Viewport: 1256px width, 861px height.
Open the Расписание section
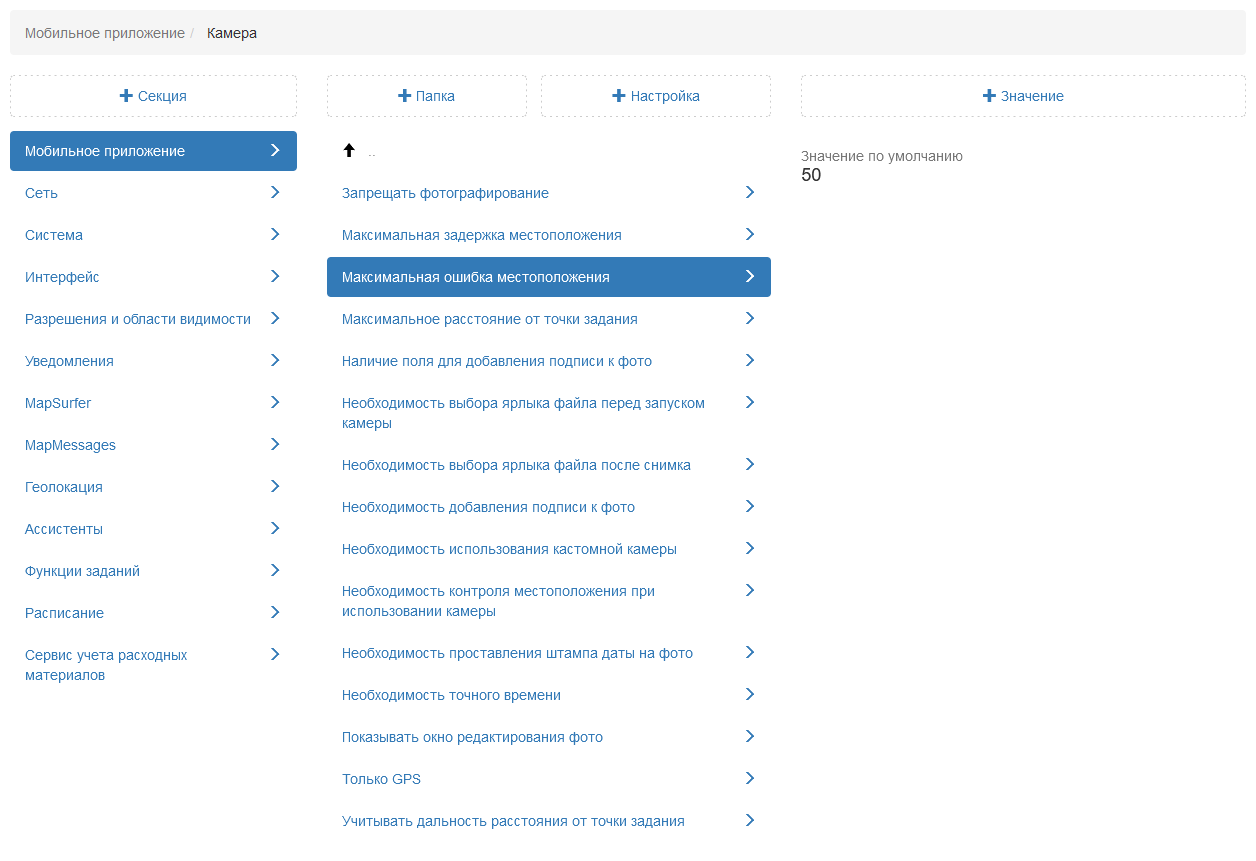[153, 613]
